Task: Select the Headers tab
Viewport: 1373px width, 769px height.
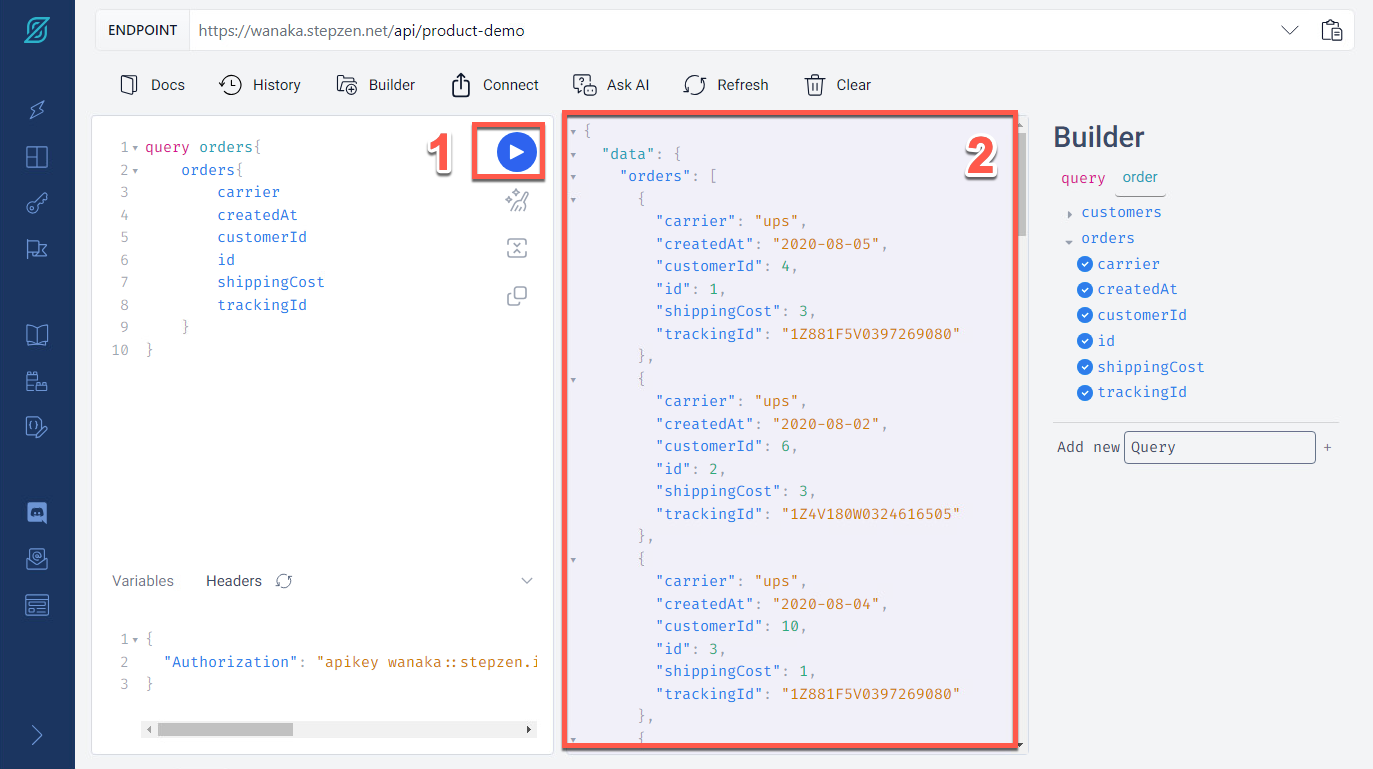Action: pos(233,581)
